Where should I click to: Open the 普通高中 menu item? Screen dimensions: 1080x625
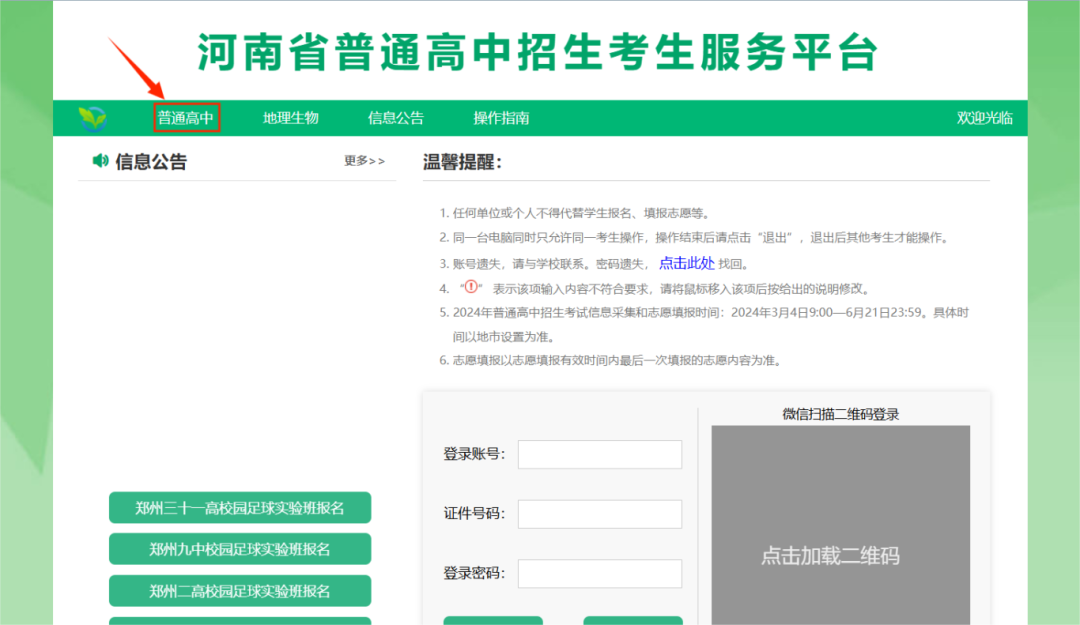[186, 118]
